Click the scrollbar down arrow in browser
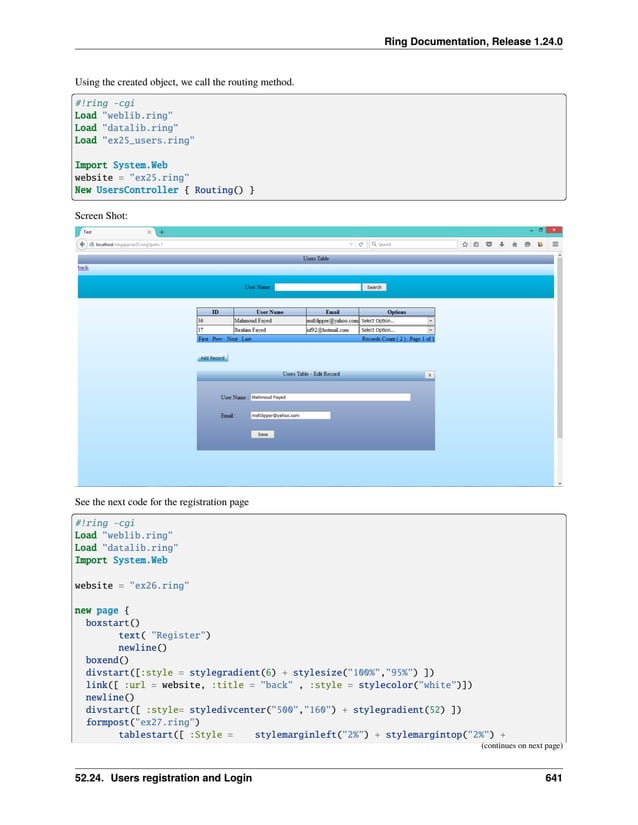The height and width of the screenshot is (825, 638). 560,483
